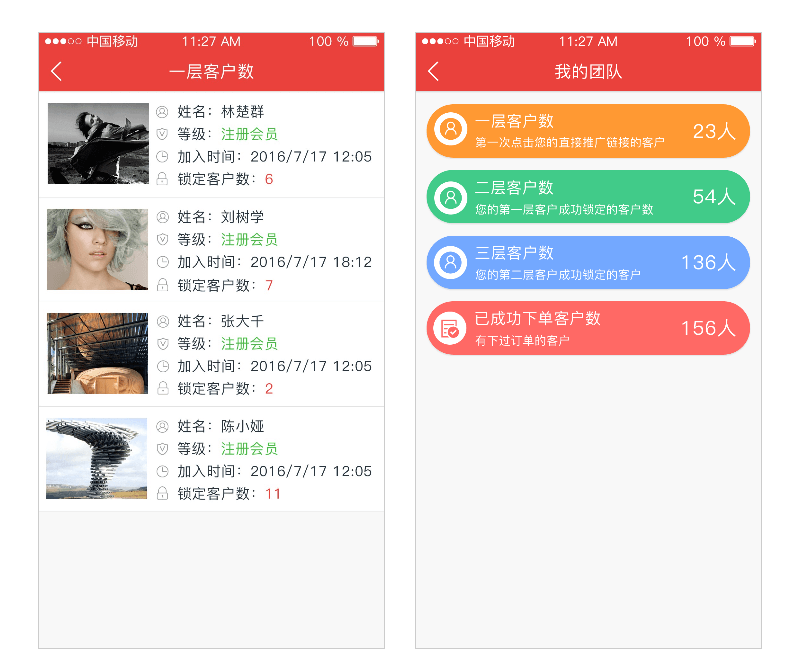Click battery icon in 我的团队 status bar
The height and width of the screenshot is (651, 800).
coord(743,41)
